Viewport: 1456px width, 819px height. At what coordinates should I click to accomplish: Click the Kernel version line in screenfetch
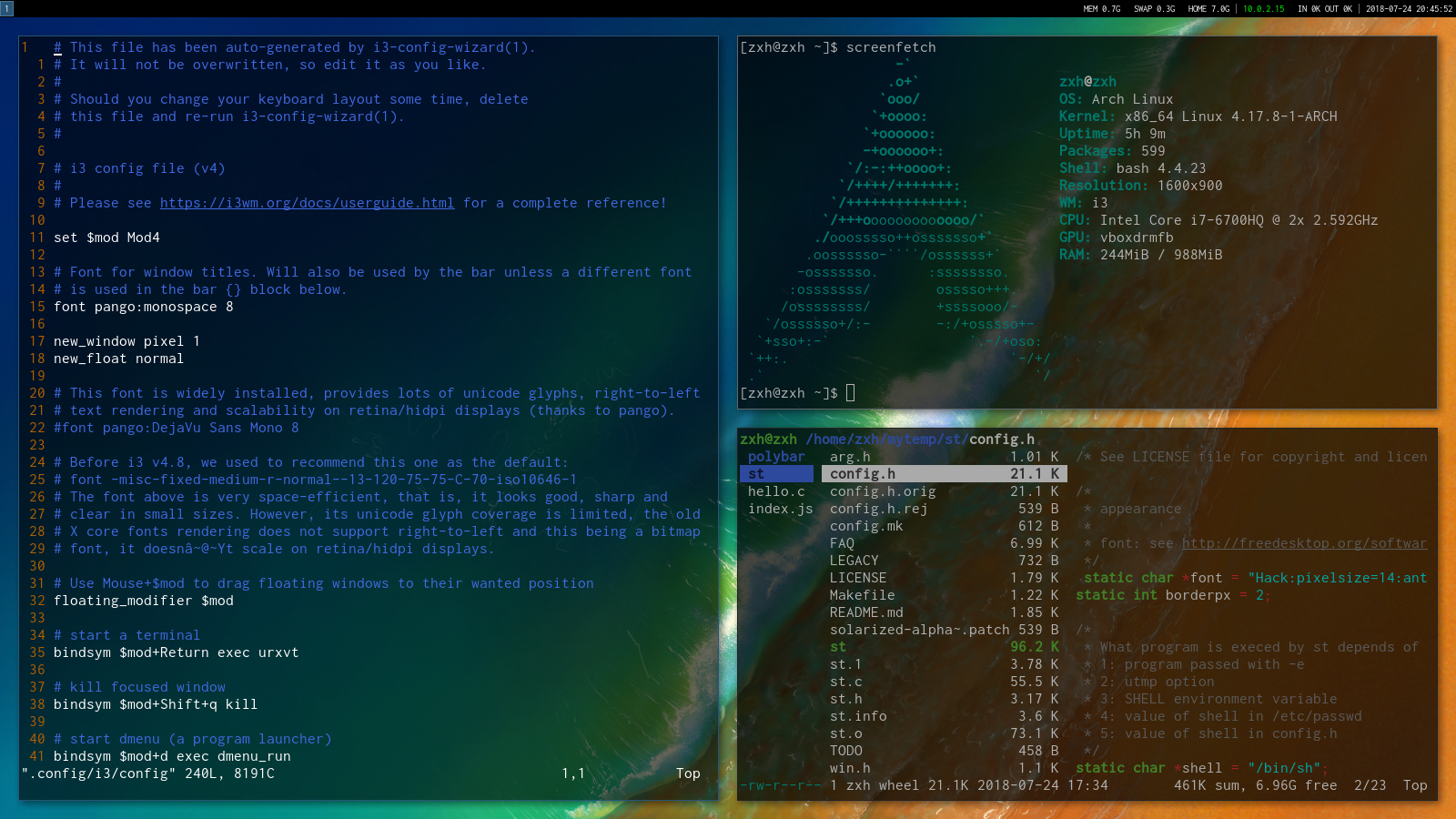1198,116
